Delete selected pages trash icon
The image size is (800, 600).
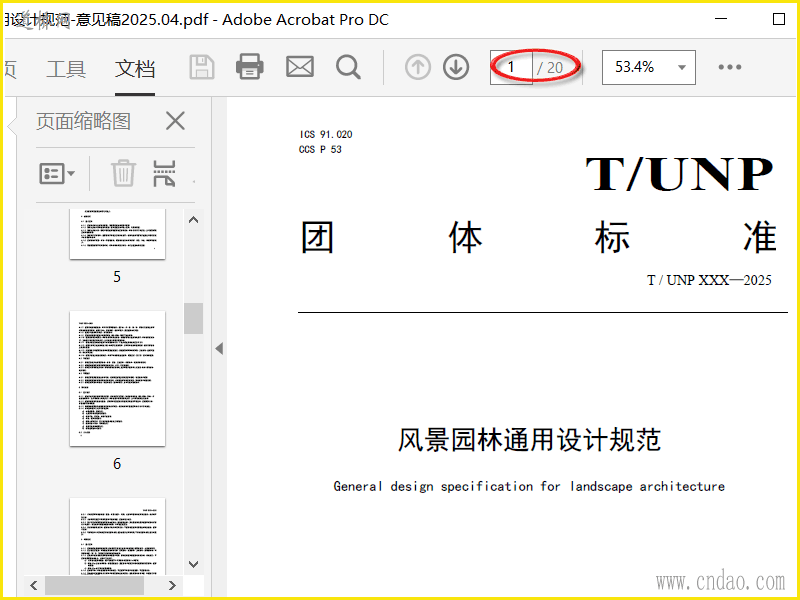(x=123, y=173)
